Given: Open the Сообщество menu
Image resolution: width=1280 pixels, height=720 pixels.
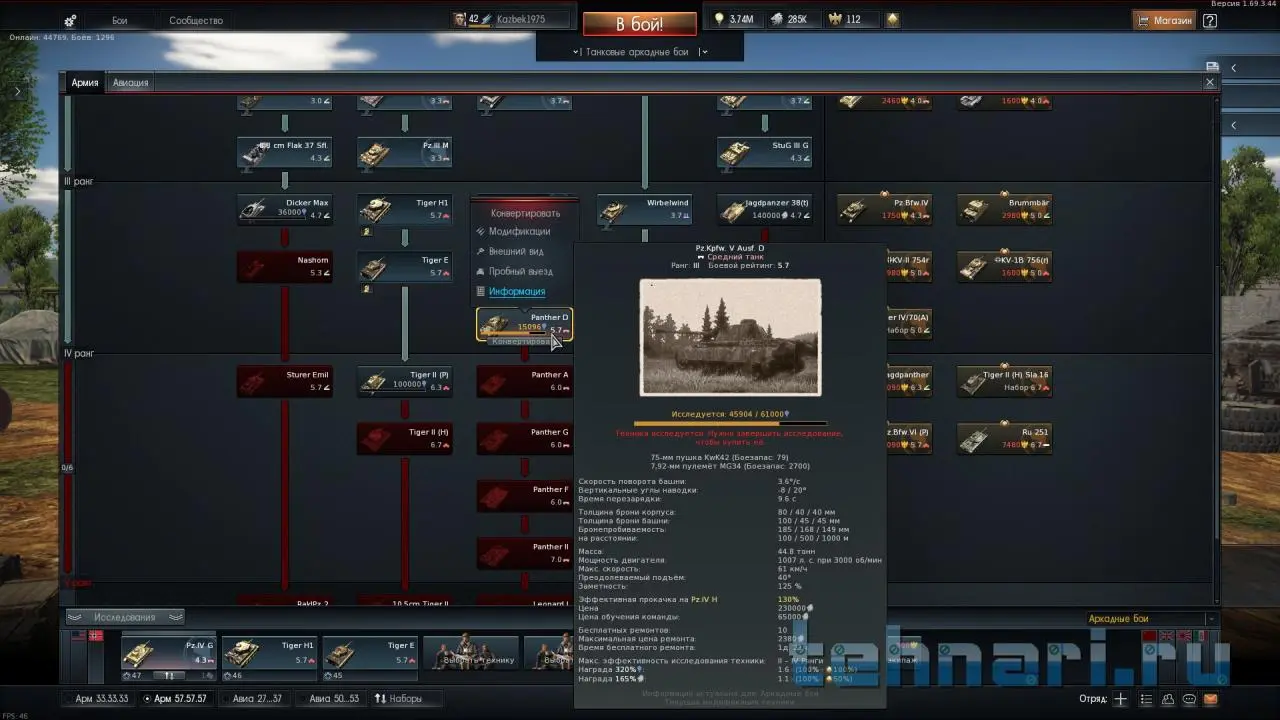Looking at the screenshot, I should click(x=196, y=20).
